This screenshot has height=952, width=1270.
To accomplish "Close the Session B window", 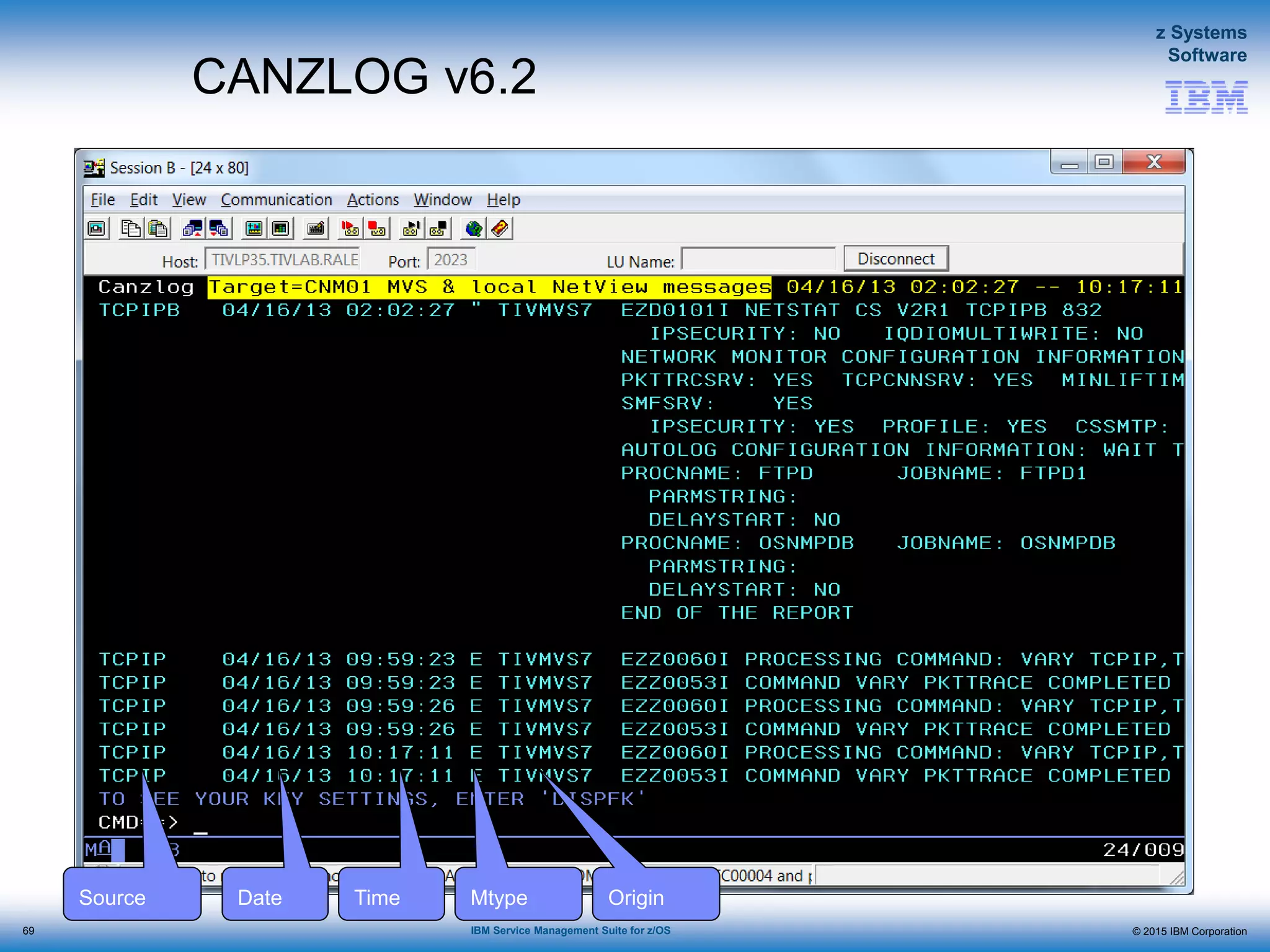I will [x=1154, y=162].
